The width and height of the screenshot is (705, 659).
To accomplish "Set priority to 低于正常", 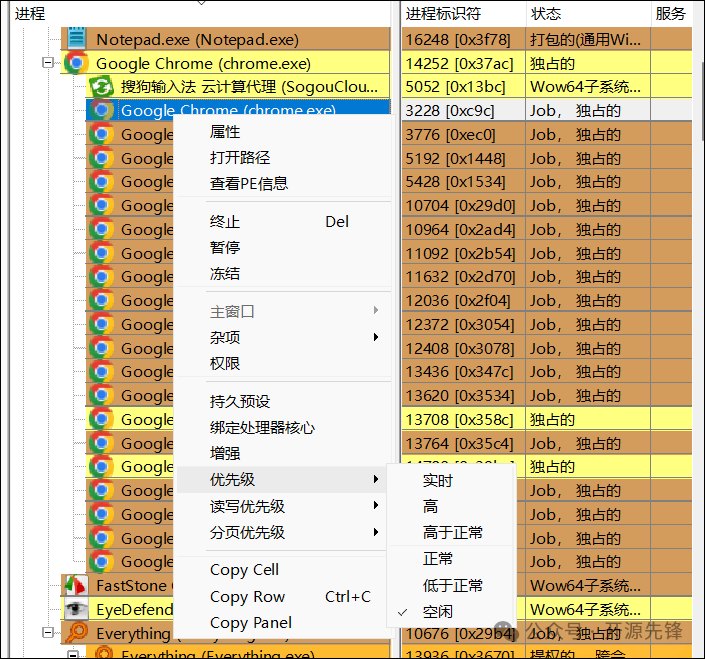I will [453, 585].
